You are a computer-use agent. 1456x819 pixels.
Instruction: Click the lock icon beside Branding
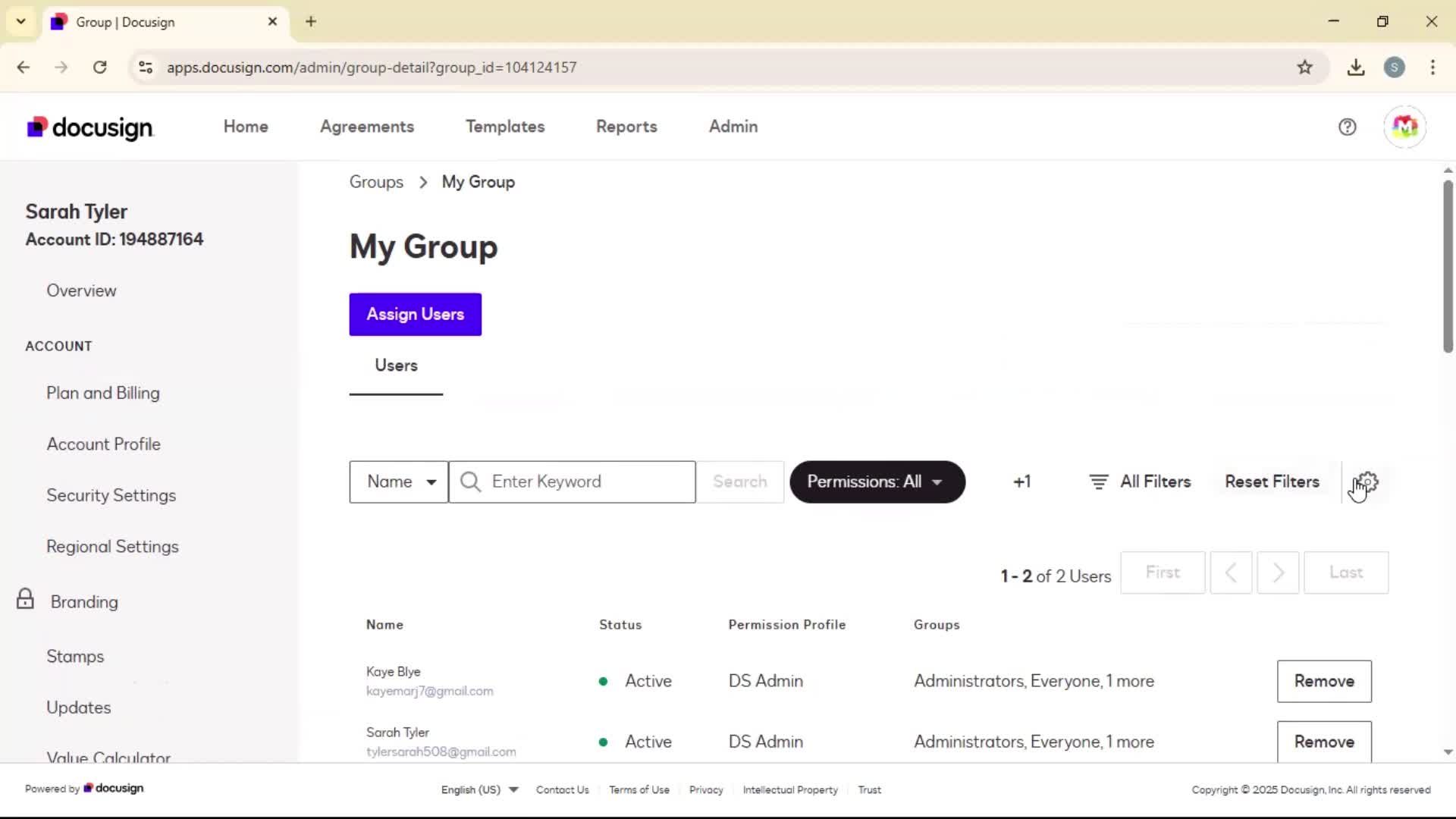point(25,599)
